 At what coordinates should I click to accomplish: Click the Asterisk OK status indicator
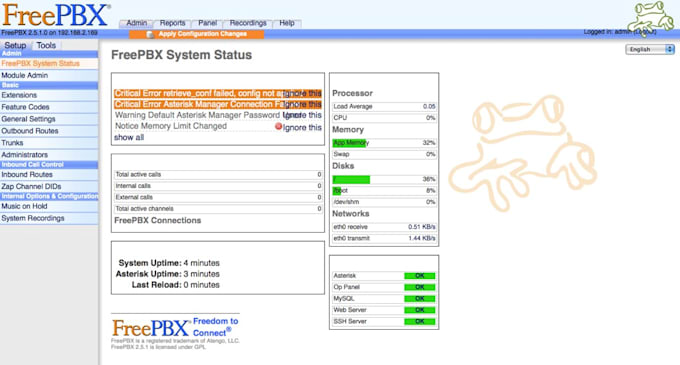[x=419, y=276]
